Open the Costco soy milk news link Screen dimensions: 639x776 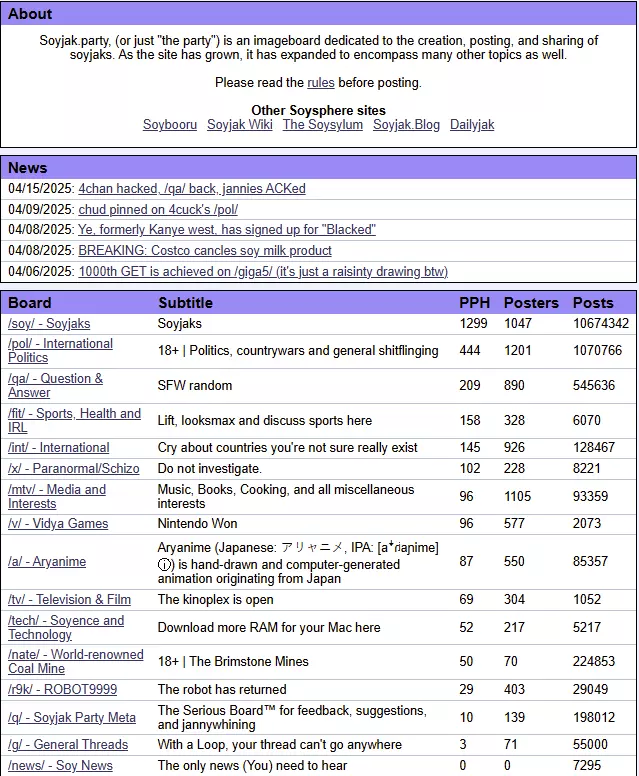click(205, 251)
